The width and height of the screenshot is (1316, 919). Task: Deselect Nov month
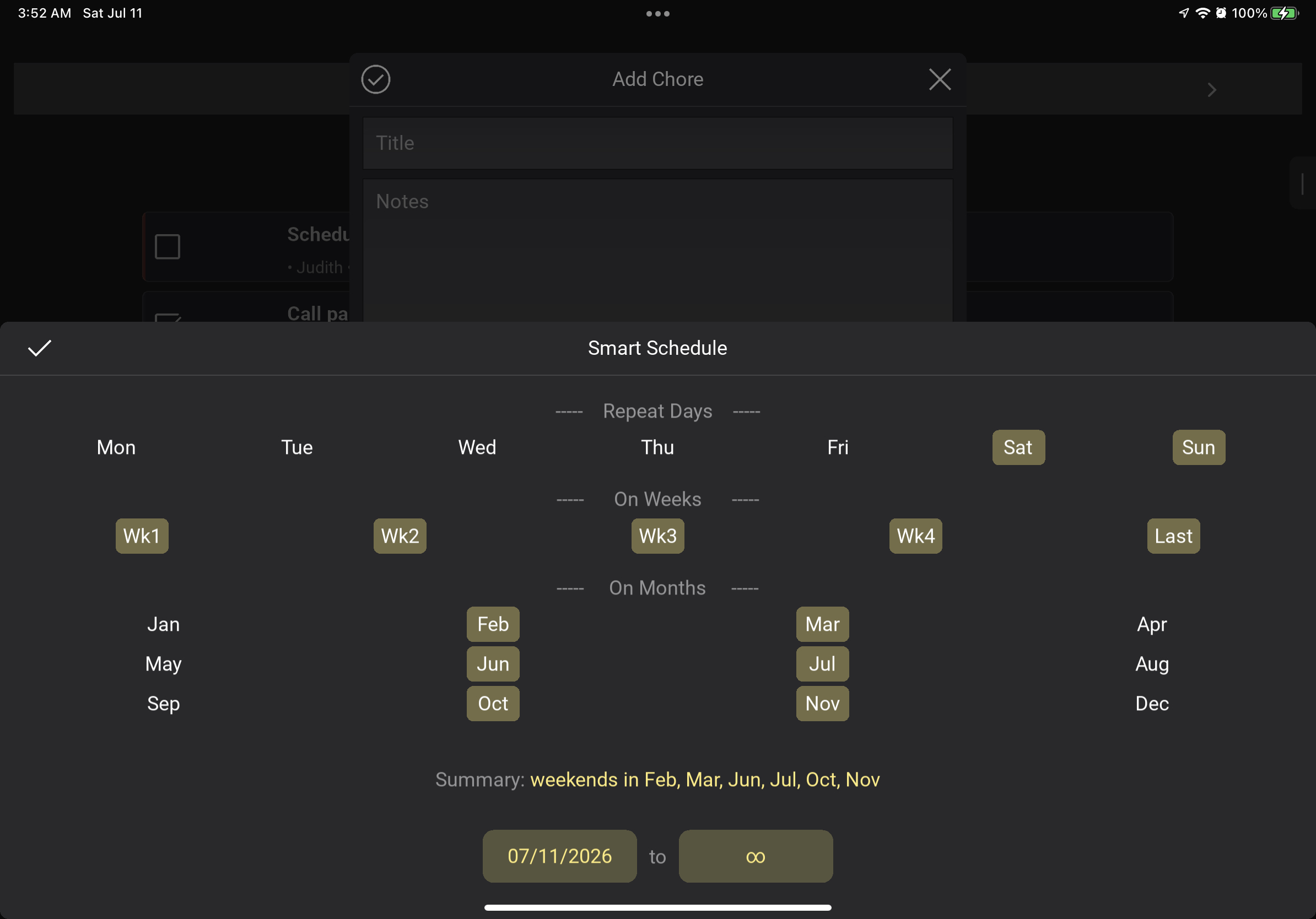click(822, 703)
